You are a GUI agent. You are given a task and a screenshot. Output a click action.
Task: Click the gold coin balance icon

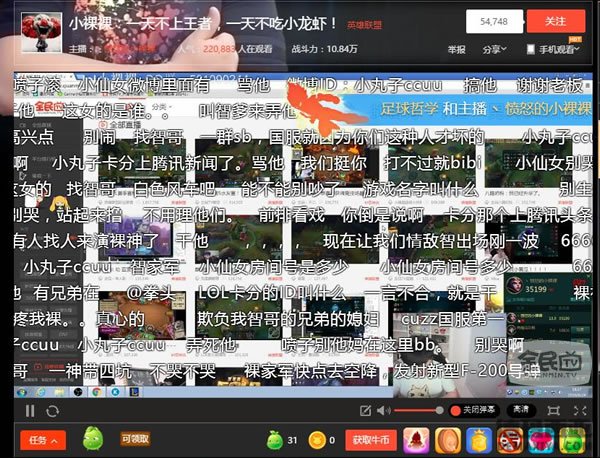pyautogui.click(x=317, y=440)
